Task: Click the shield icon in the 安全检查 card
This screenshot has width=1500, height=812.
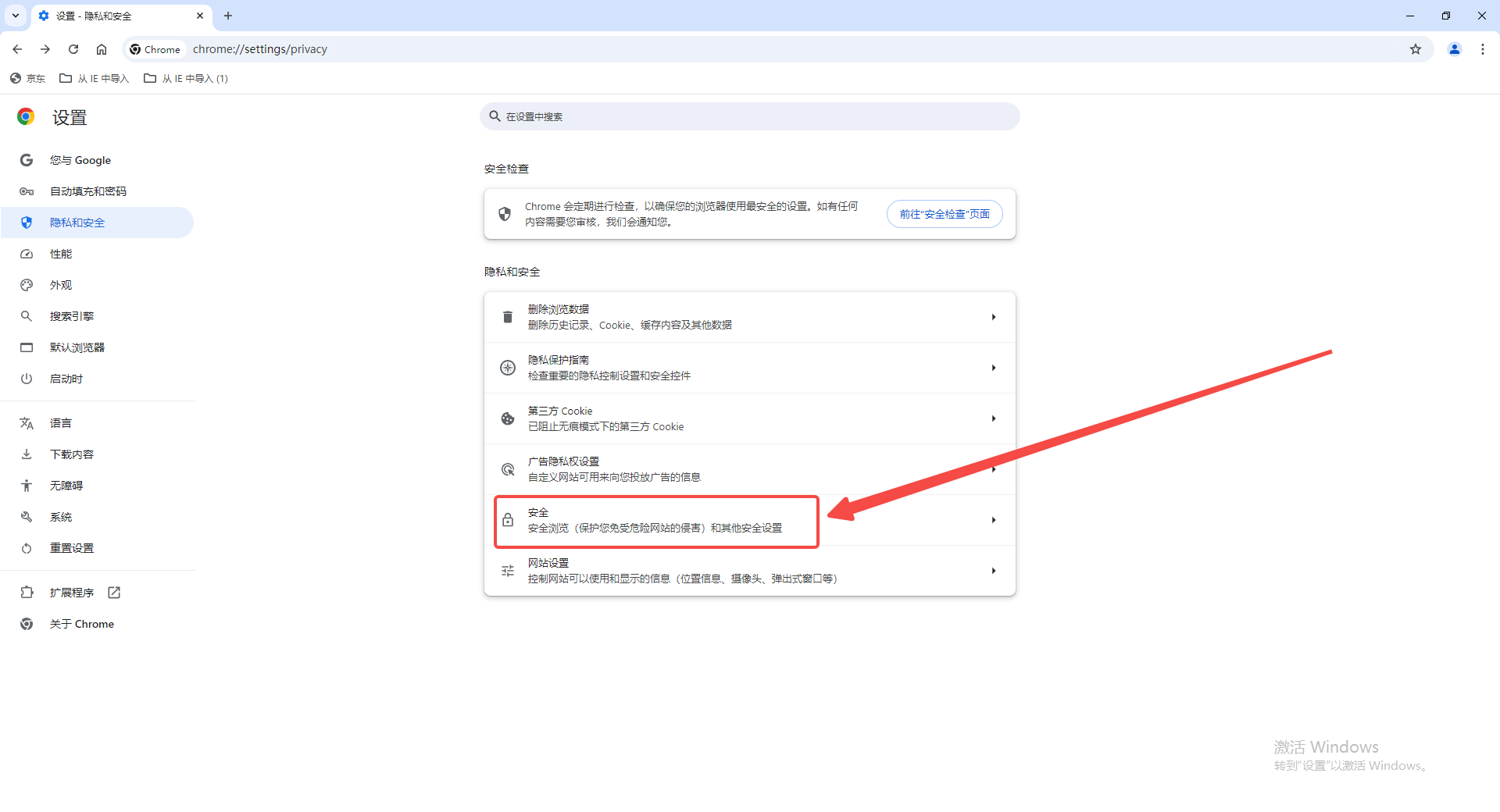Action: (505, 214)
